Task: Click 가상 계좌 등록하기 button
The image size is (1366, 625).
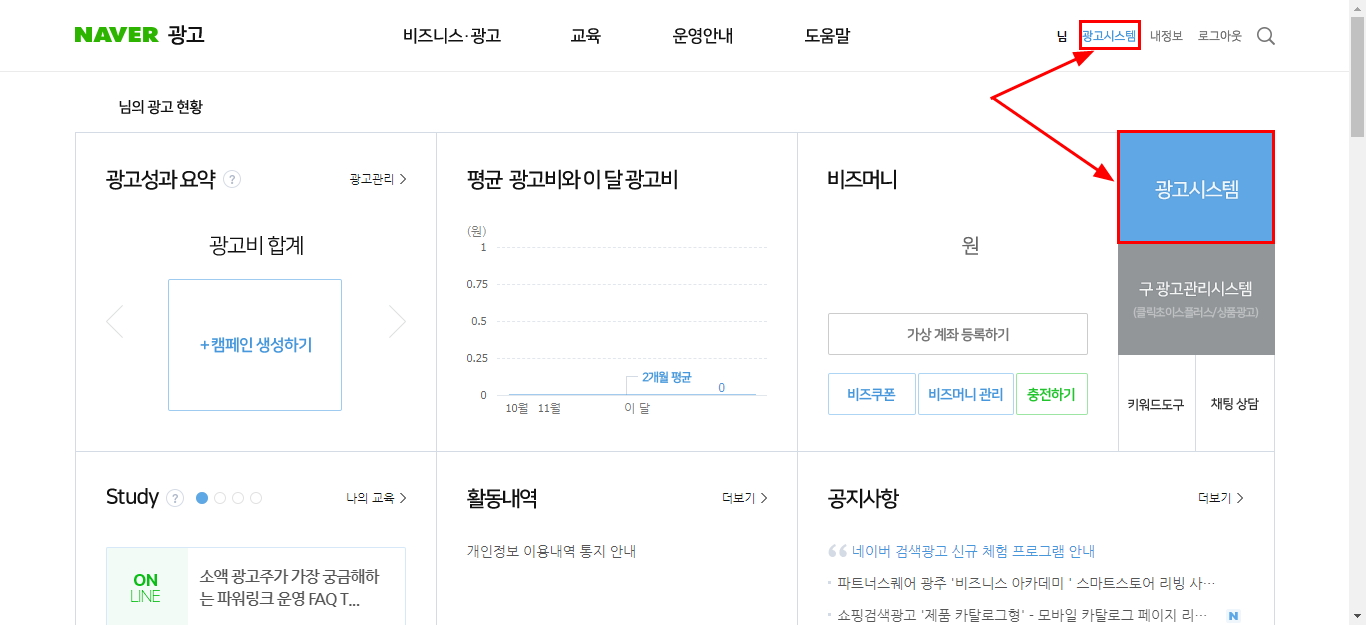Action: click(x=957, y=334)
